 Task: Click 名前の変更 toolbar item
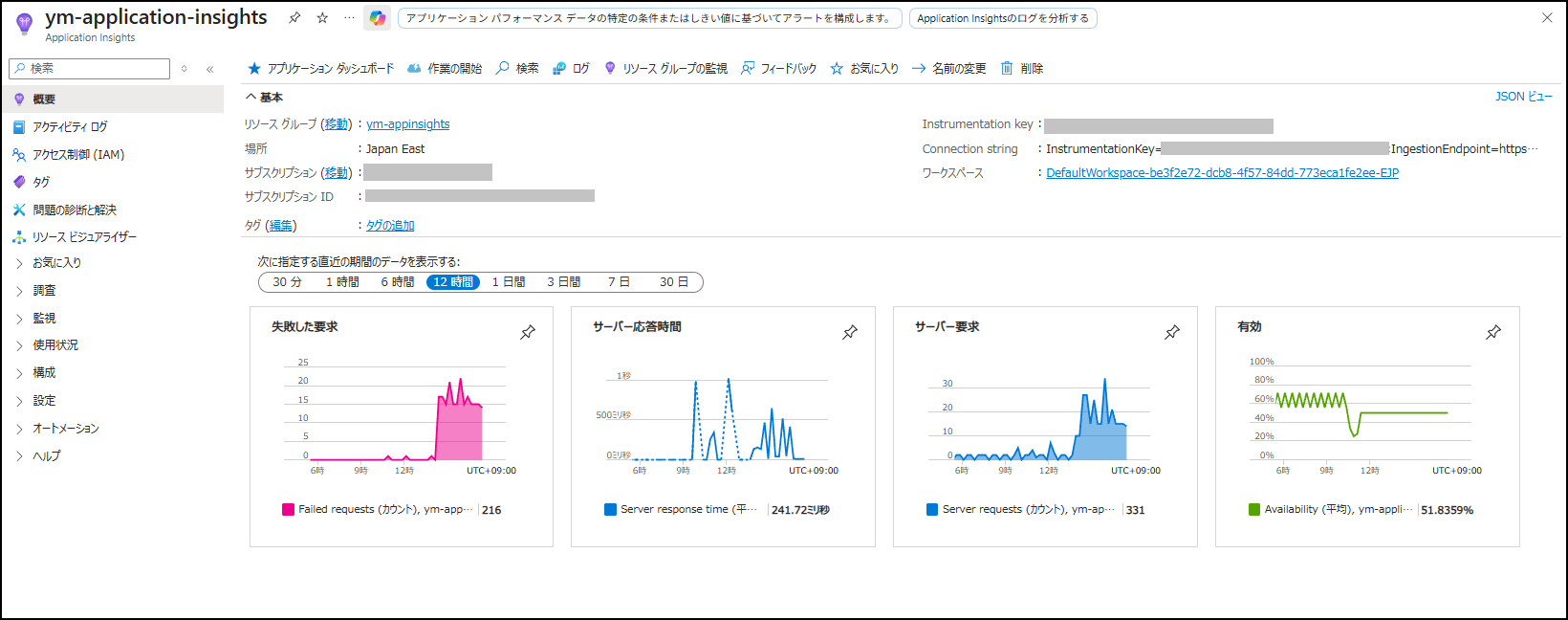[948, 69]
